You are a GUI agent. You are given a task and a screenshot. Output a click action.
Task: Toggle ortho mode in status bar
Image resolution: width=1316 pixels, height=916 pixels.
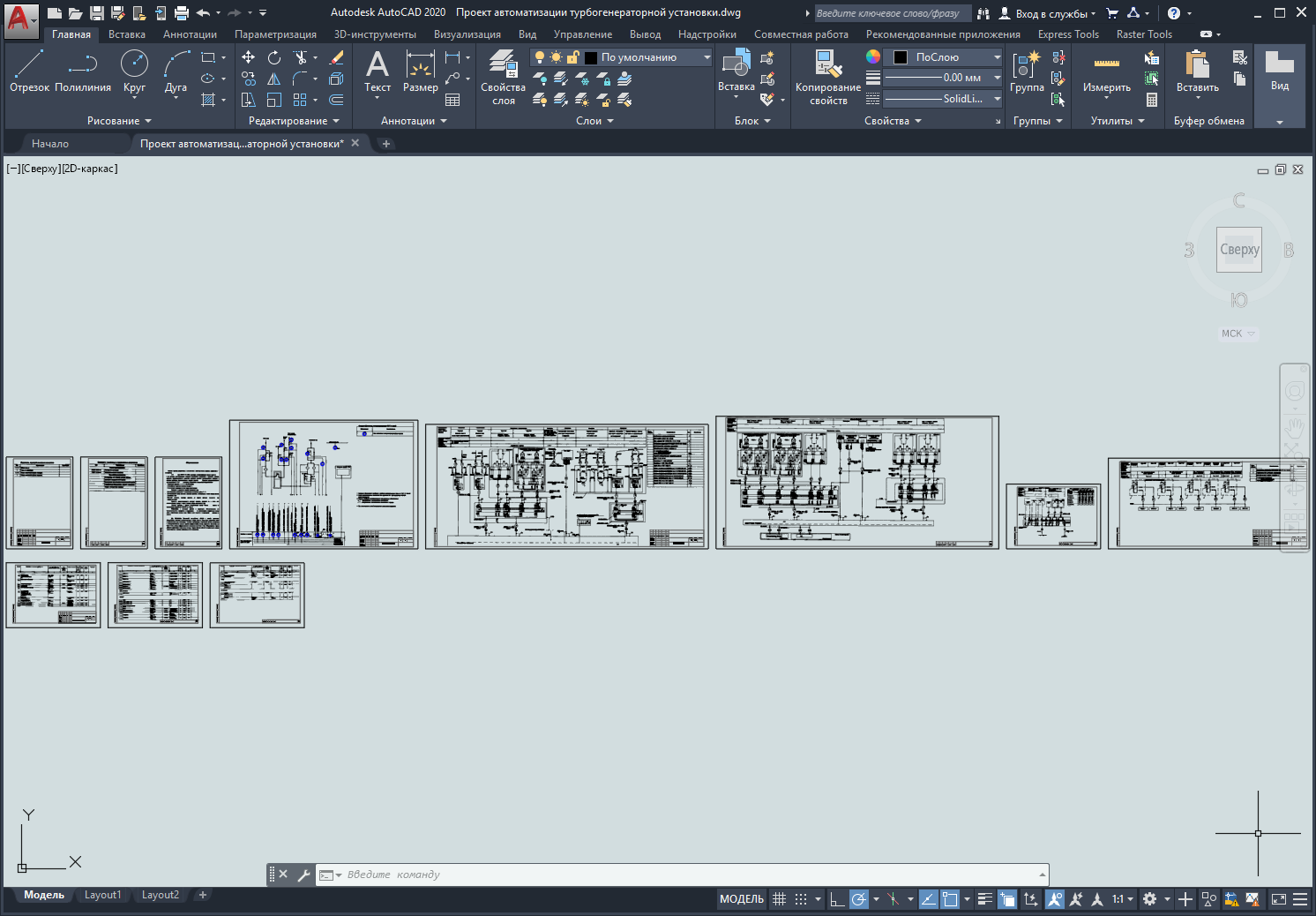(837, 899)
